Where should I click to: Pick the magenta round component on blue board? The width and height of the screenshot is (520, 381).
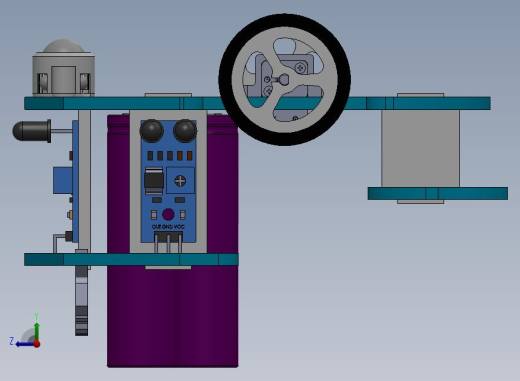(168, 214)
